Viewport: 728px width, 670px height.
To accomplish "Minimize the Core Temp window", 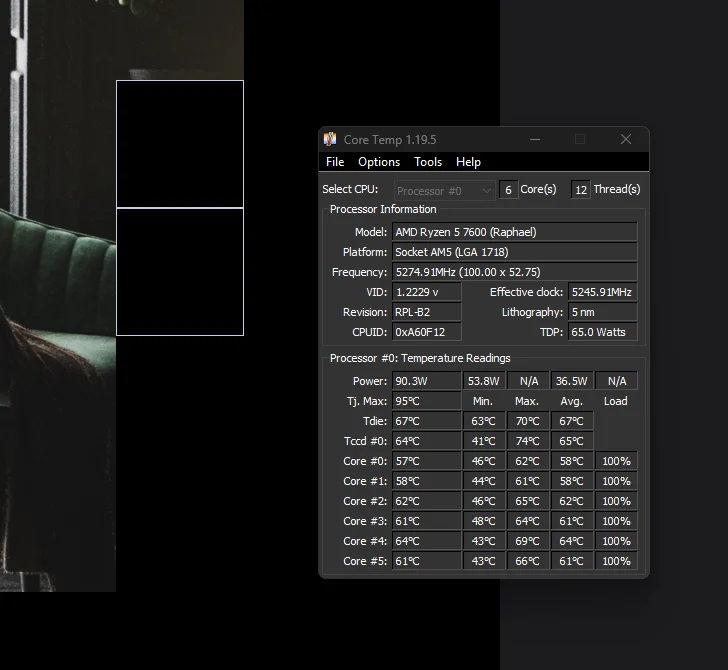I will click(x=535, y=139).
